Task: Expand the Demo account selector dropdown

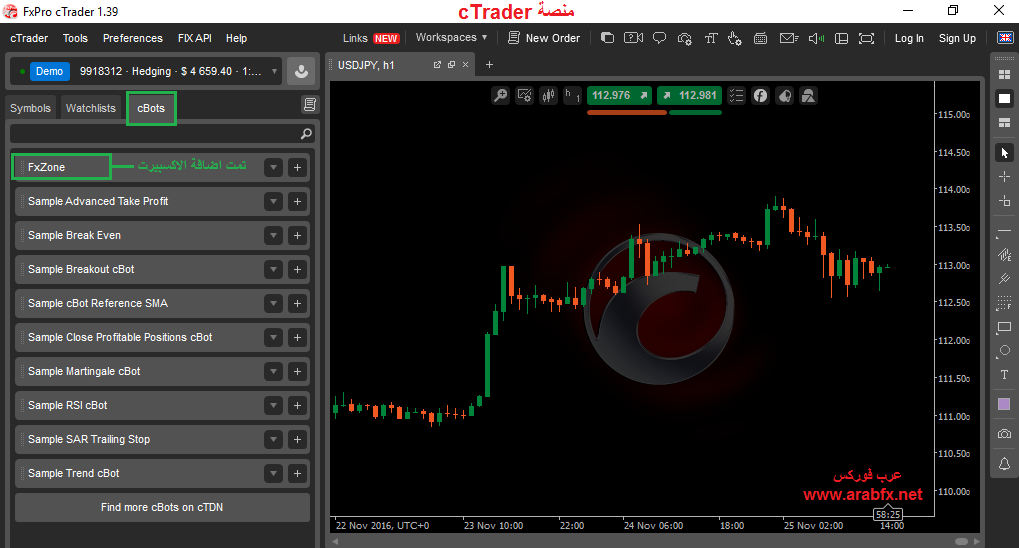Action: tap(274, 72)
